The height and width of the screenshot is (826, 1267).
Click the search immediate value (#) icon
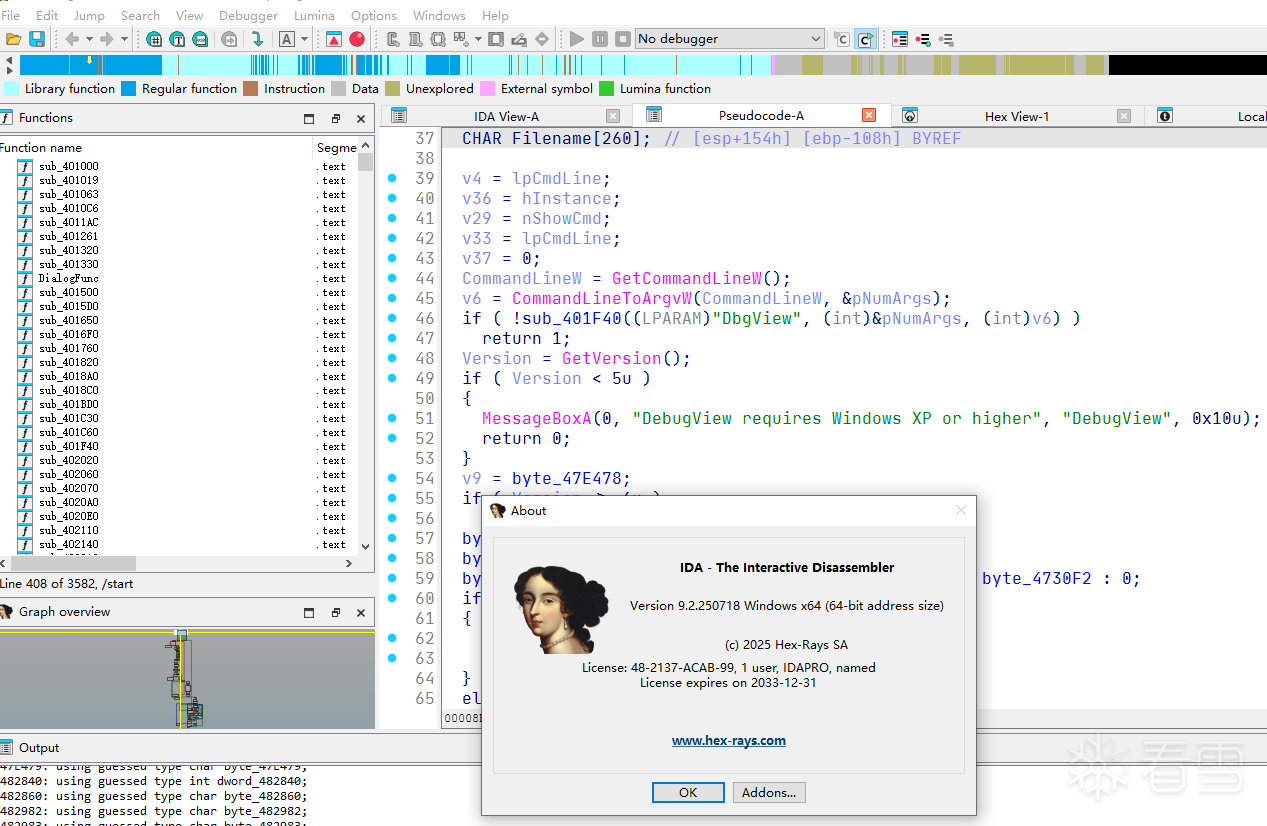154,39
